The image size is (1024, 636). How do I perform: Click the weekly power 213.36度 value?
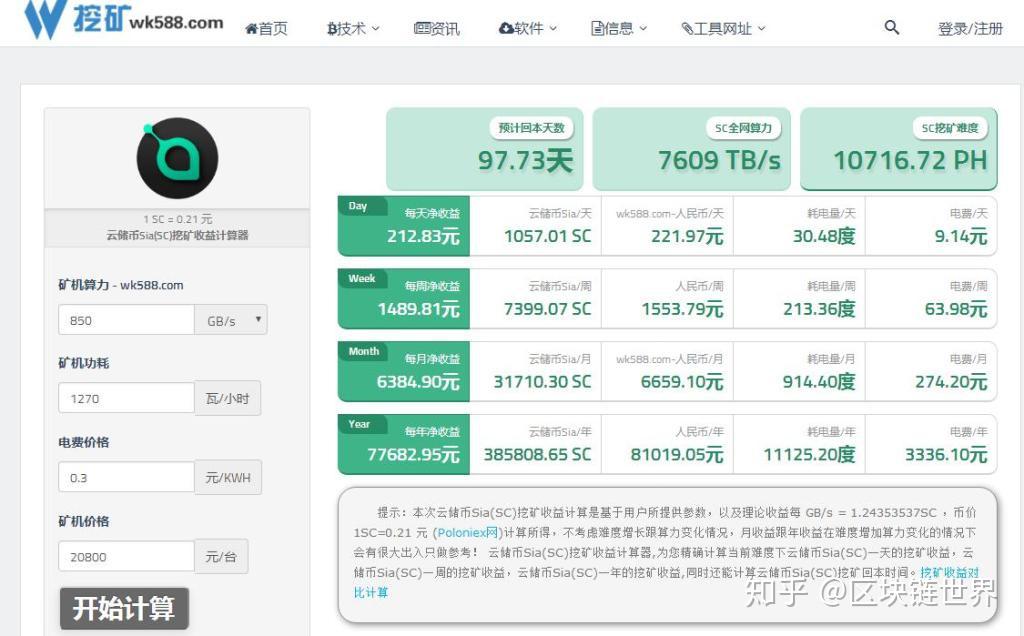click(x=820, y=309)
